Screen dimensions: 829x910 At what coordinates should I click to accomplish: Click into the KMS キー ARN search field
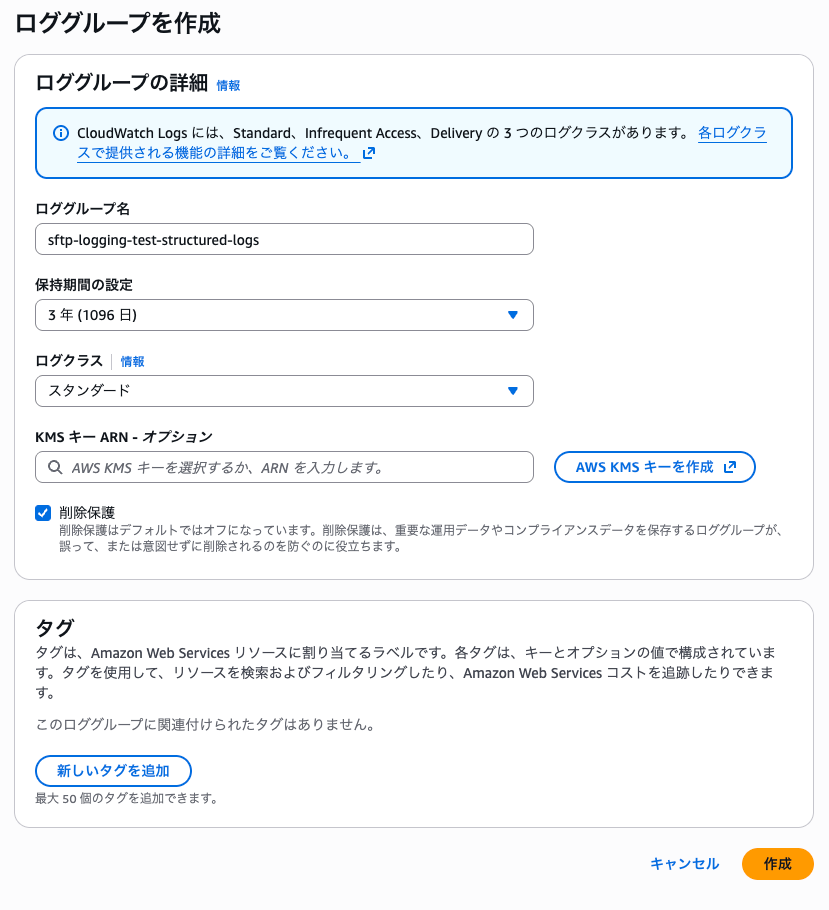coord(295,467)
